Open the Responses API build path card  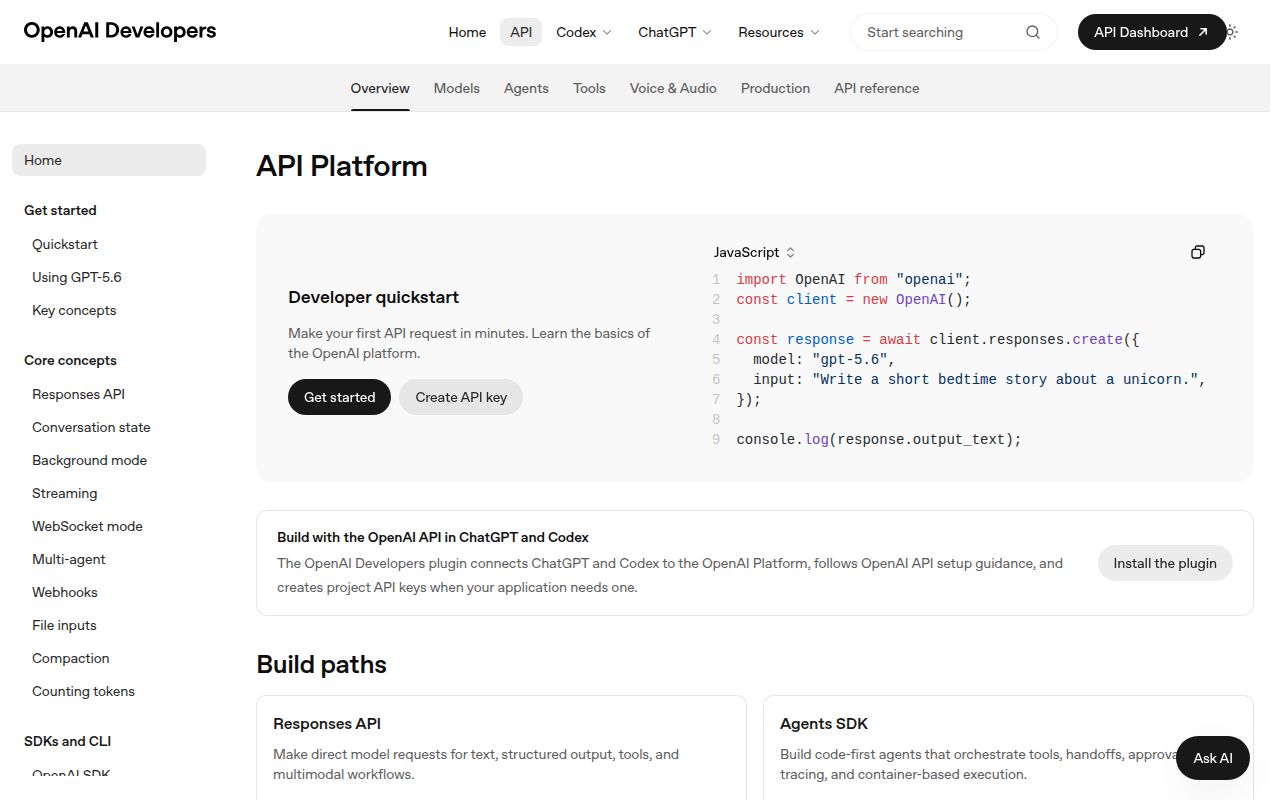(501, 747)
